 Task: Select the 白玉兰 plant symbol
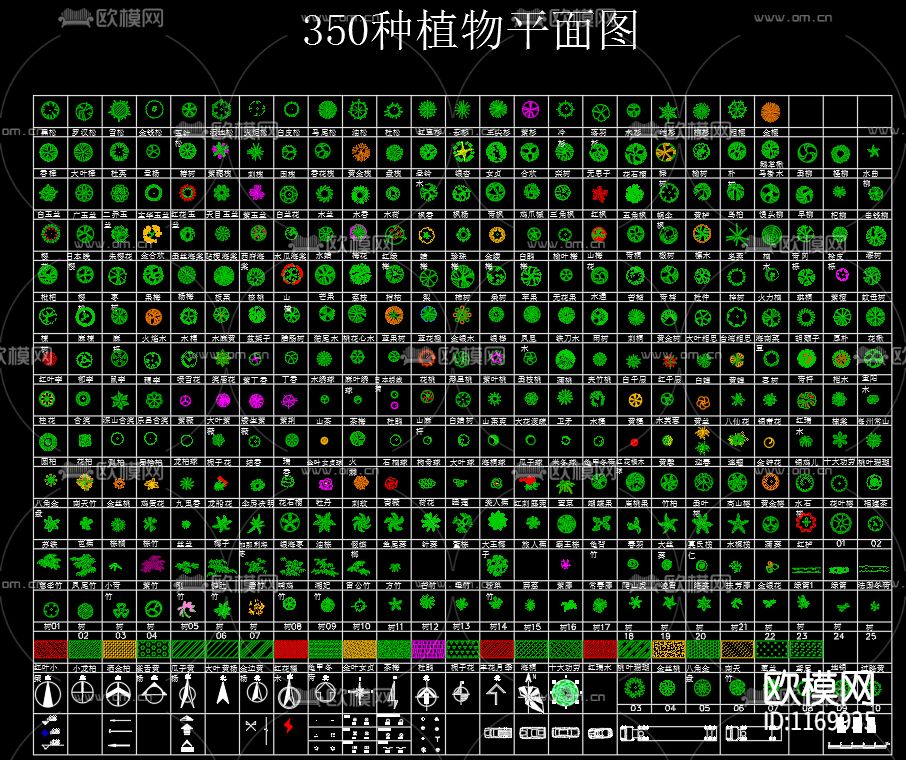(49, 193)
